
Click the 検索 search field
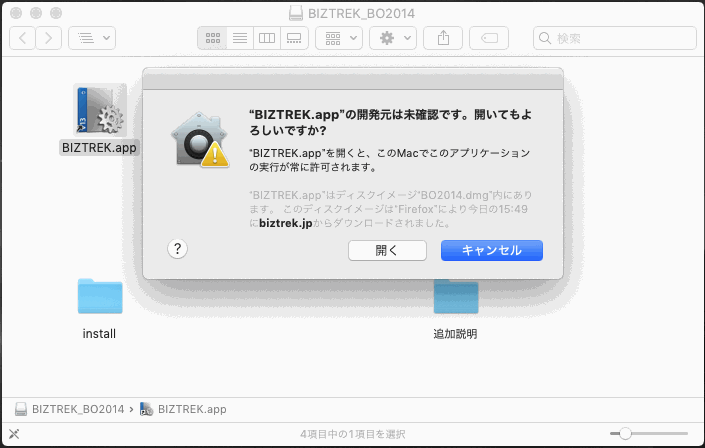coord(615,38)
